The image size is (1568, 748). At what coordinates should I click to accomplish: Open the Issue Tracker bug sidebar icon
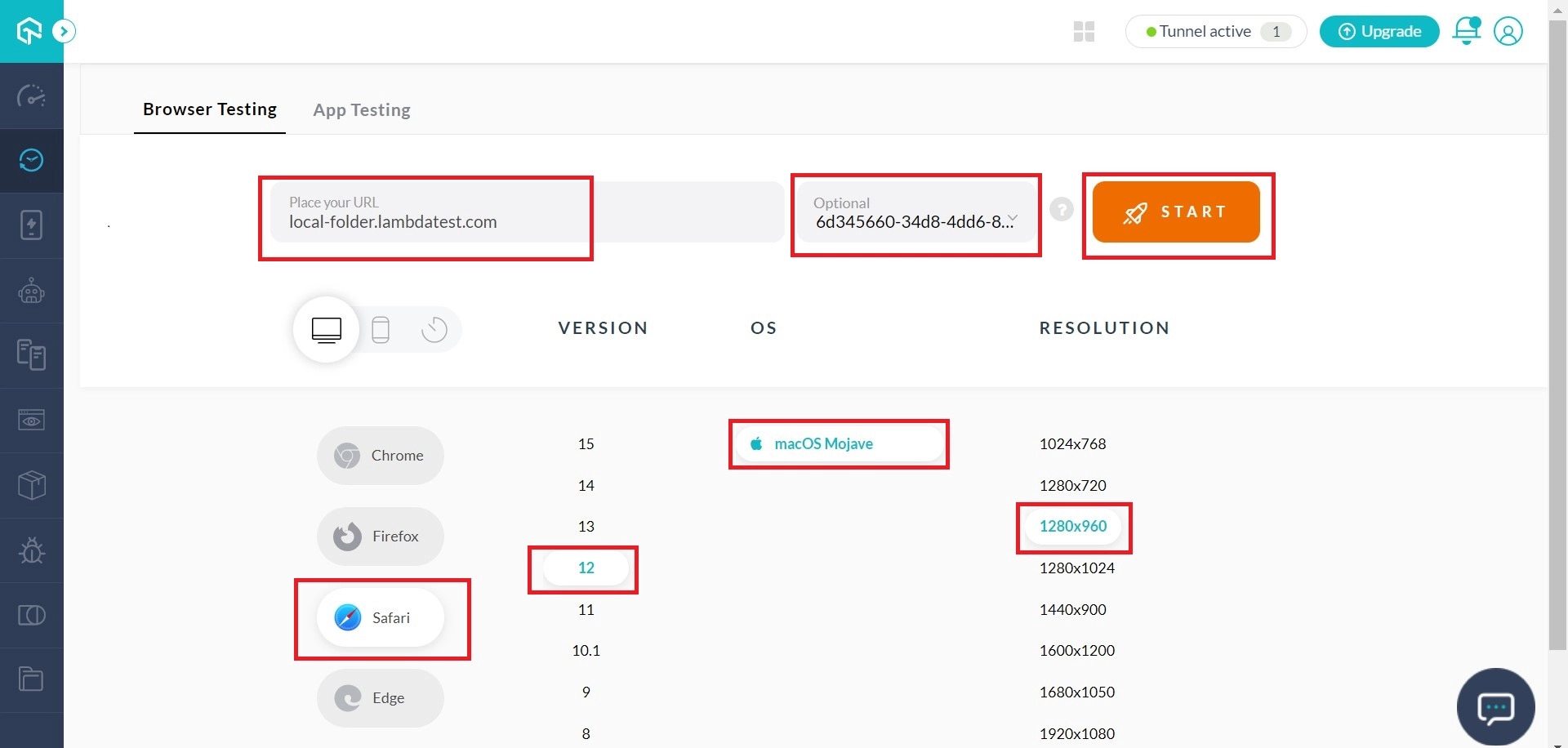tap(31, 550)
